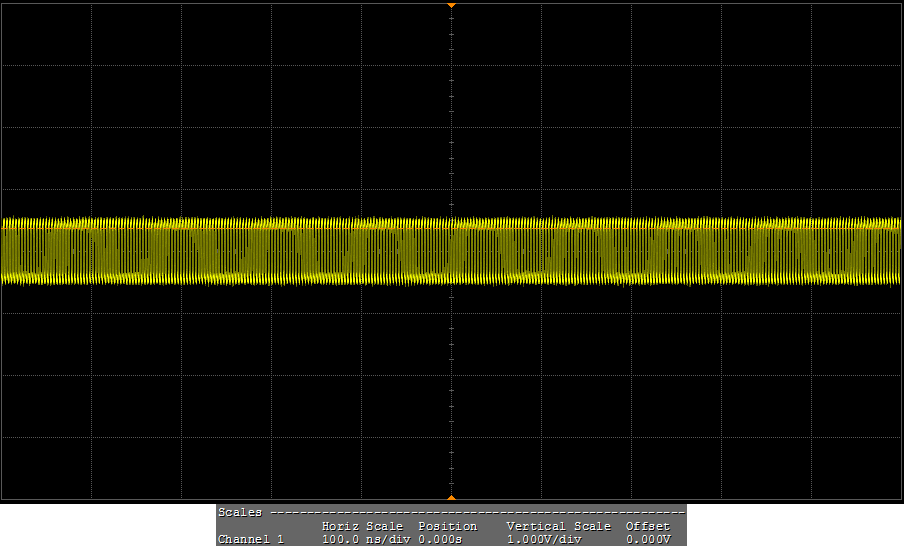Image resolution: width=904 pixels, height=546 pixels.
Task: Click the top-right corner graticule cell
Action: point(856,34)
